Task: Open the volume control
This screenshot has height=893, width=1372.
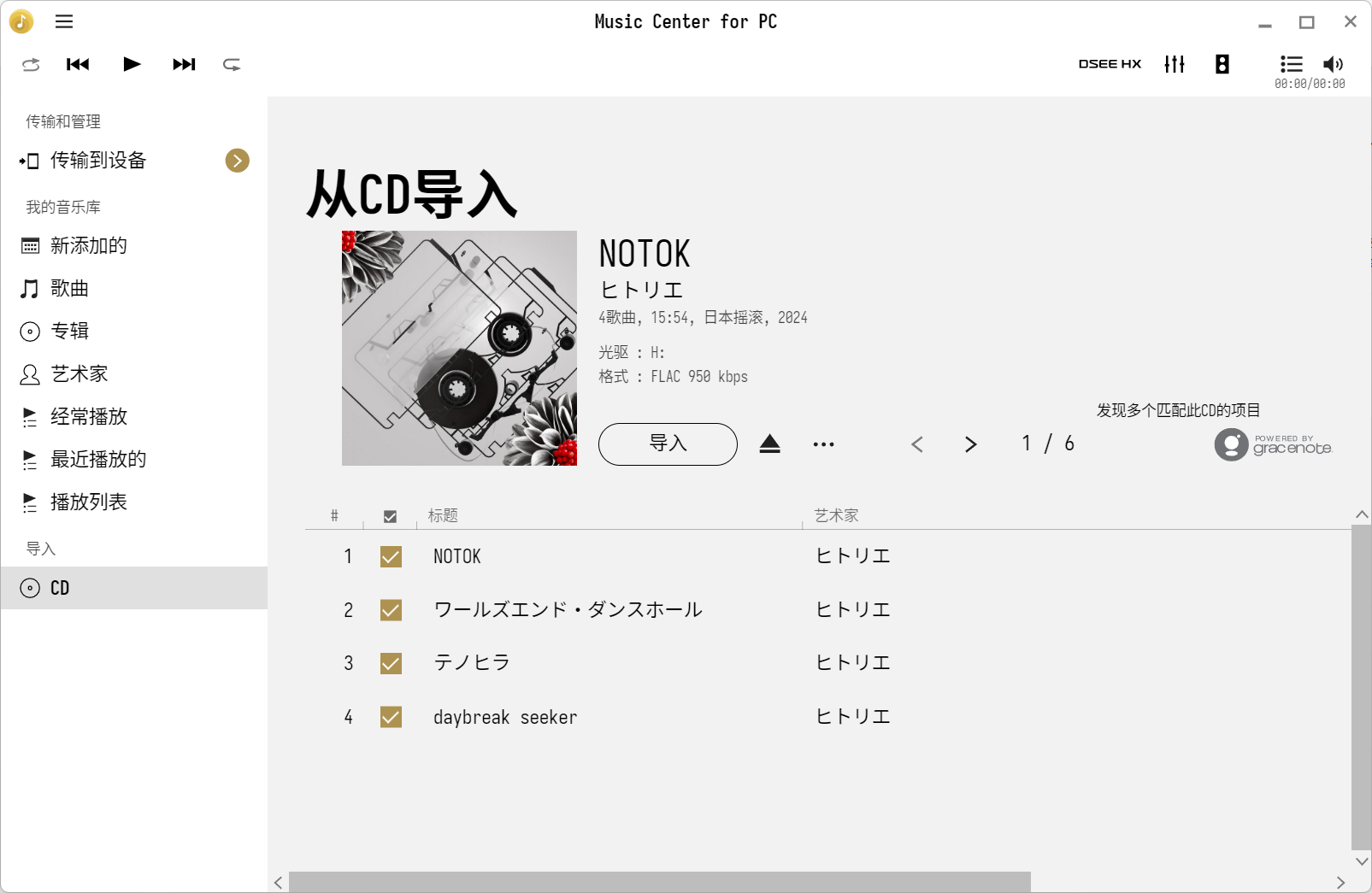Action: tap(1333, 64)
